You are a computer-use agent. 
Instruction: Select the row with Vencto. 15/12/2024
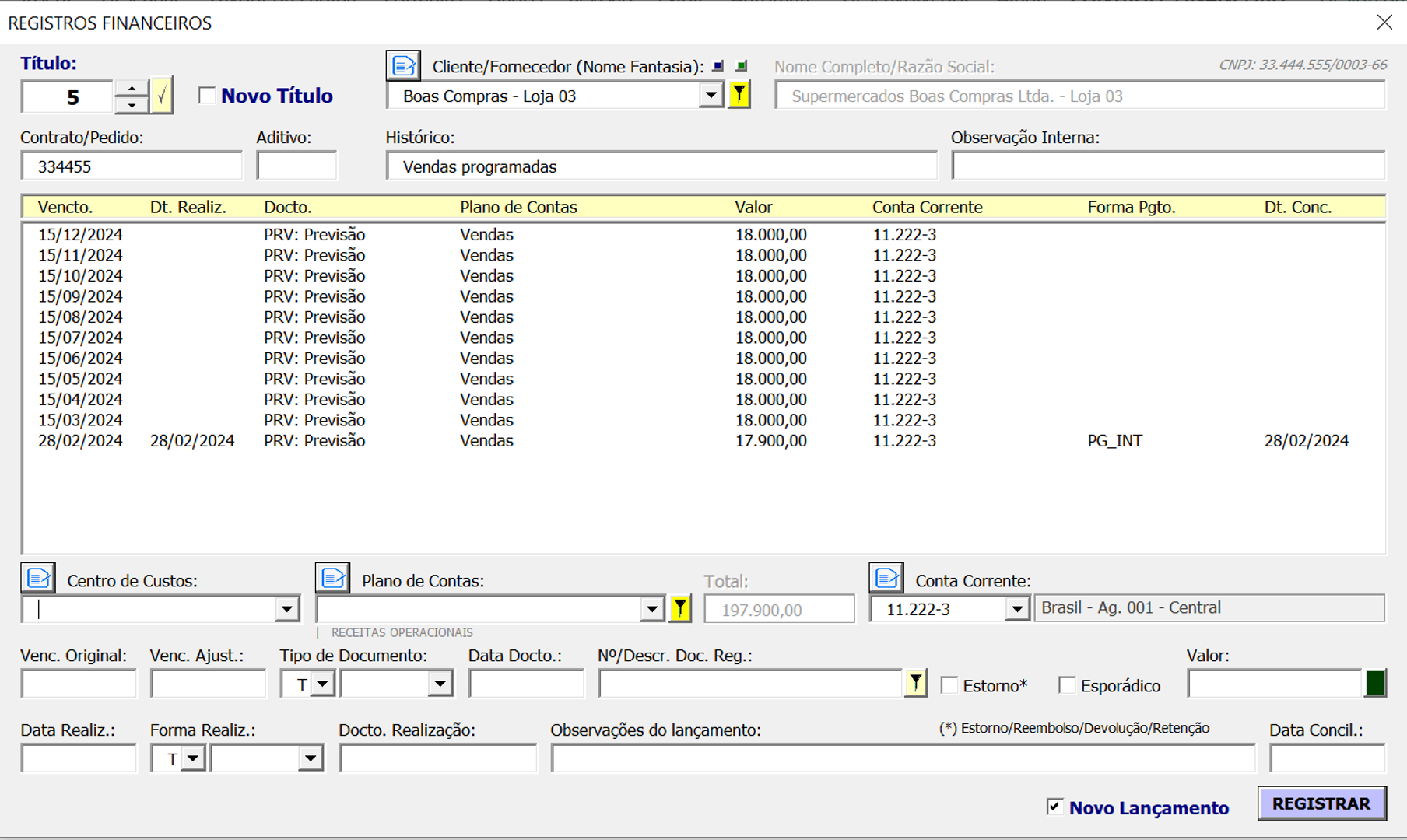pos(703,234)
